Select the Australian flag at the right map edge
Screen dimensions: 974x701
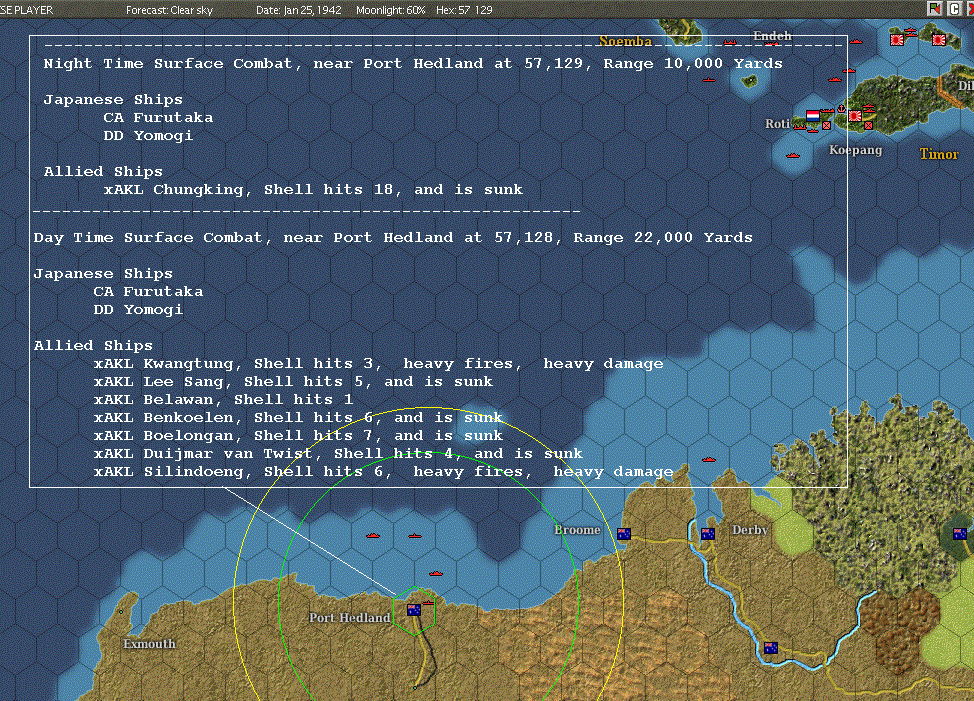point(960,533)
